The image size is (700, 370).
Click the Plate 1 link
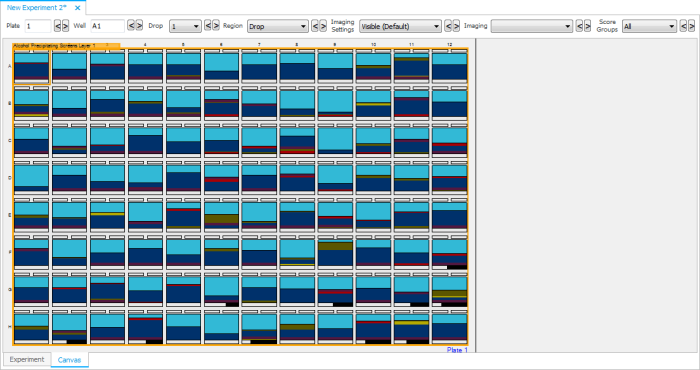pos(457,350)
